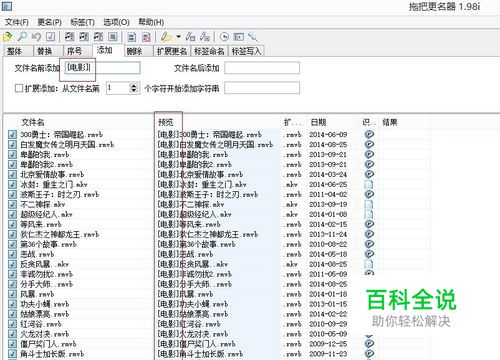Switch to the 扩展更名 tab
Image resolution: width=500 pixels, height=360 pixels.
point(172,51)
